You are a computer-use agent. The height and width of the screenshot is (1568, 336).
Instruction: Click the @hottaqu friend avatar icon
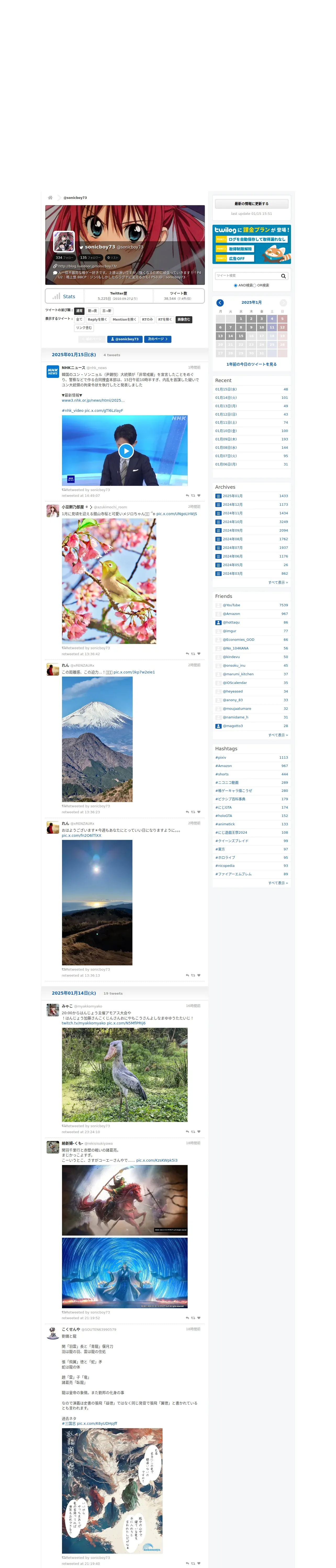click(x=218, y=623)
